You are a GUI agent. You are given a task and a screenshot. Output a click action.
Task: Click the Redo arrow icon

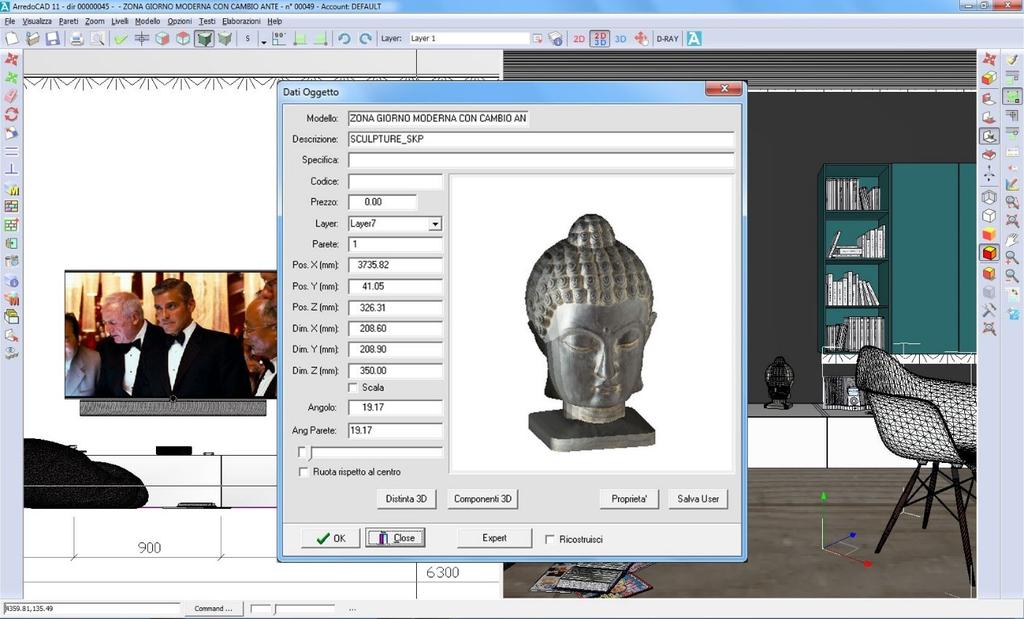(366, 39)
